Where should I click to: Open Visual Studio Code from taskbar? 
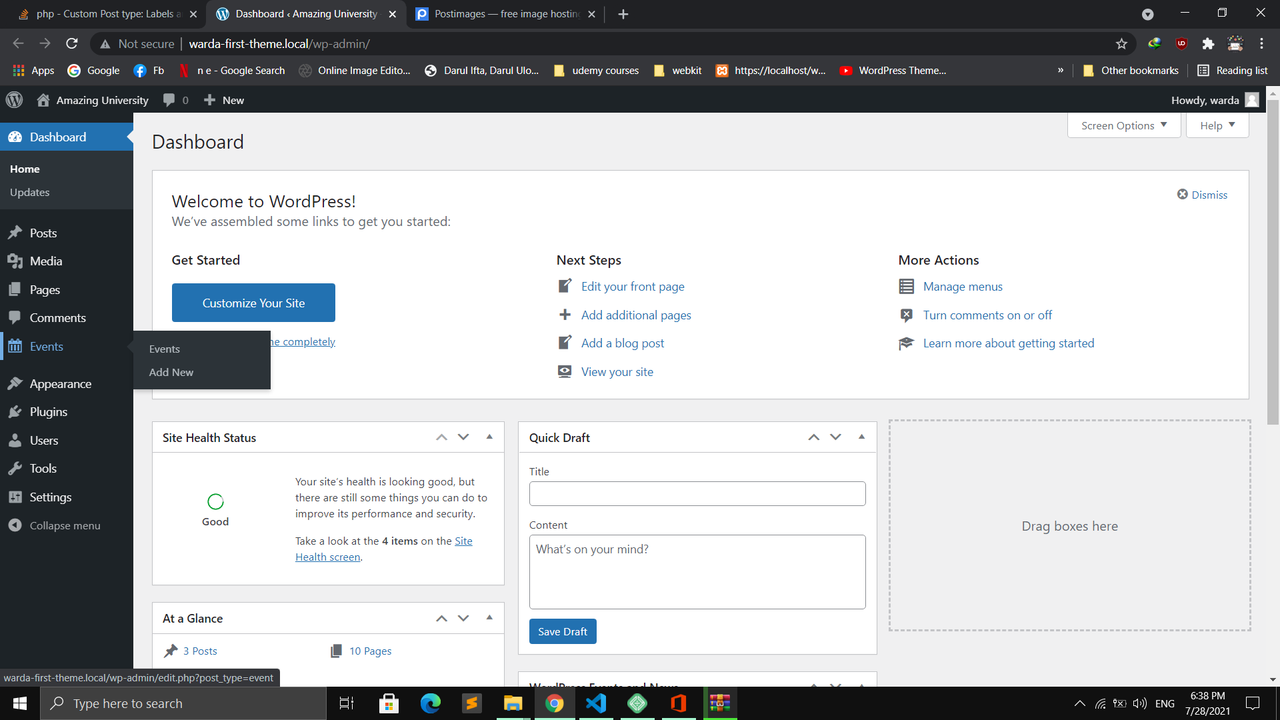tap(596, 703)
